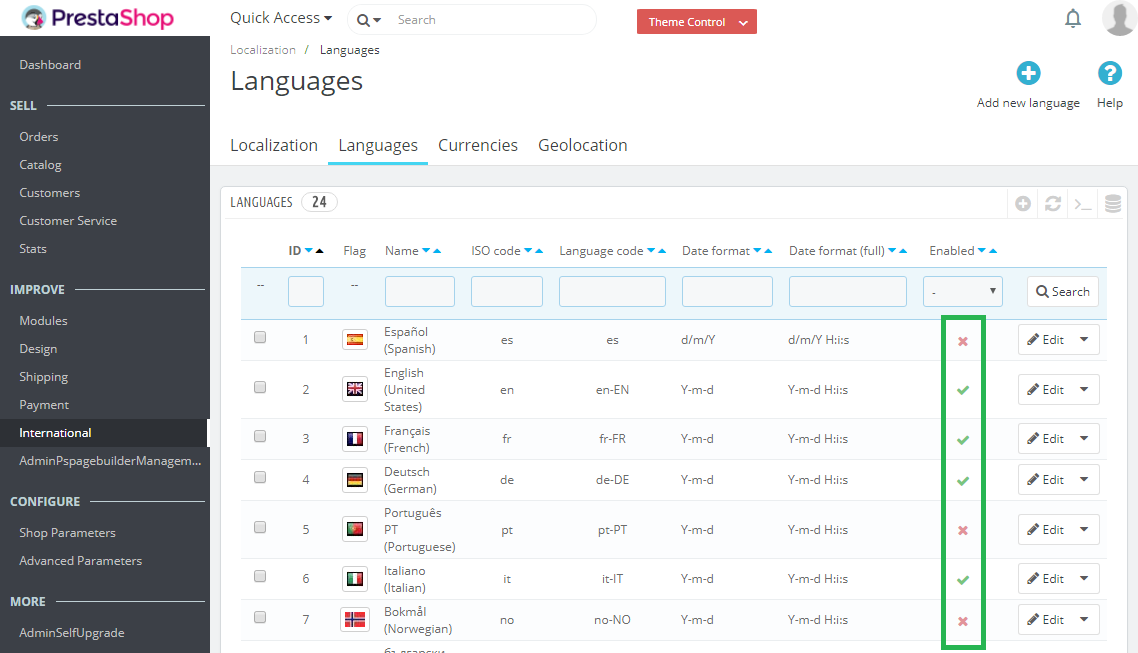The width and height of the screenshot is (1138, 653).
Task: Click the notifications bell icon
Action: tap(1073, 19)
